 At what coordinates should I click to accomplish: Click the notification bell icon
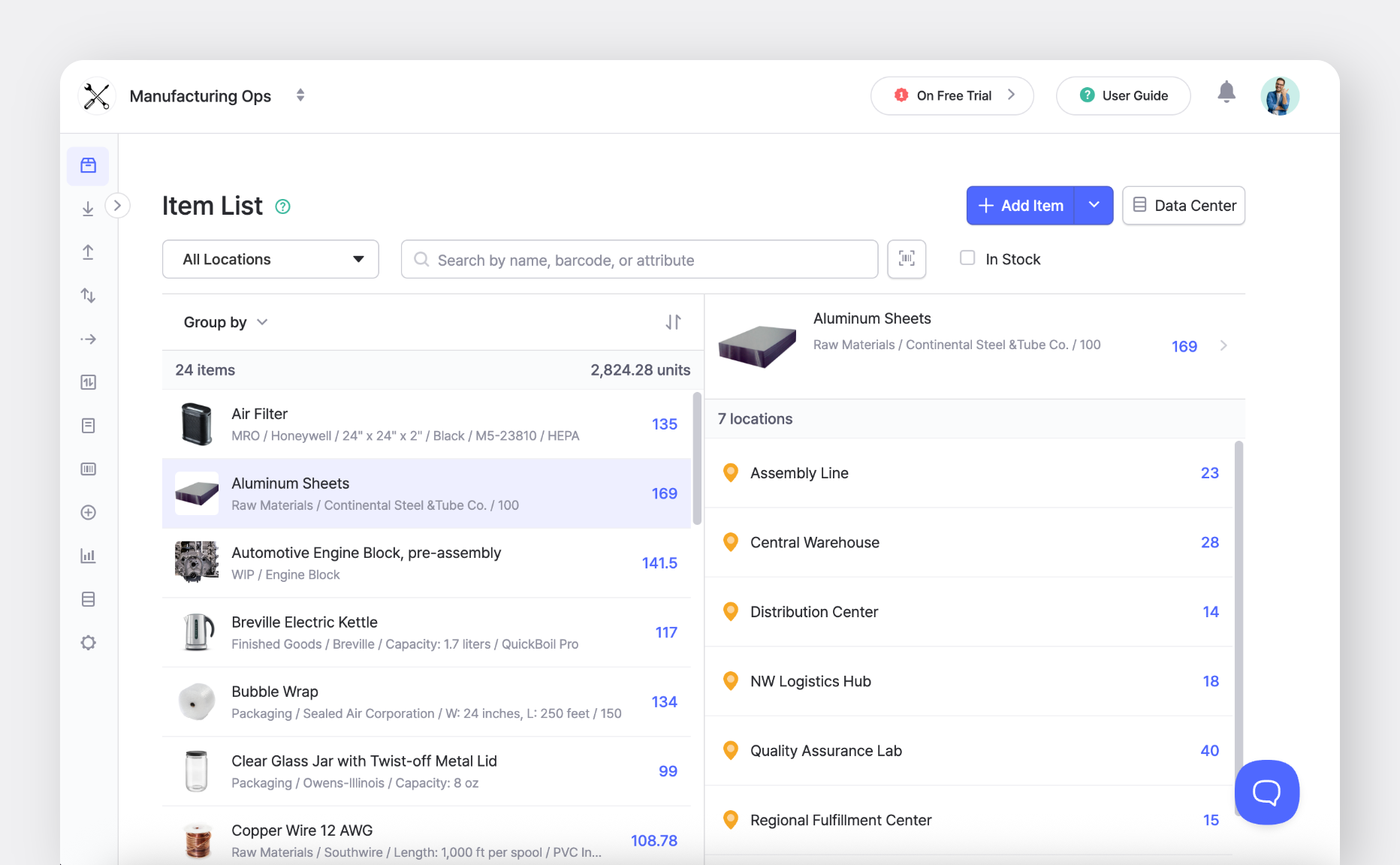[x=1227, y=92]
